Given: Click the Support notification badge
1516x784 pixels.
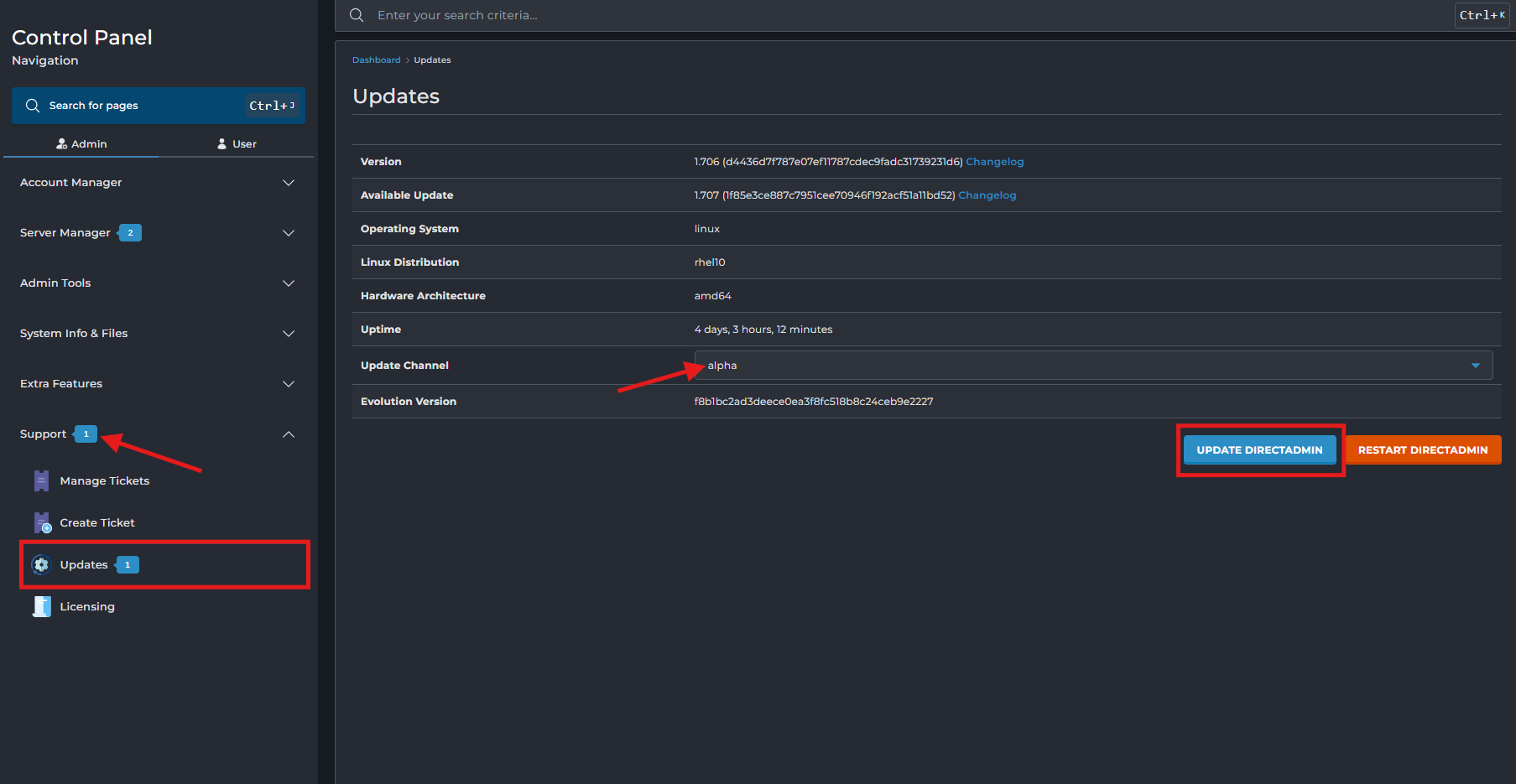Looking at the screenshot, I should pos(86,434).
